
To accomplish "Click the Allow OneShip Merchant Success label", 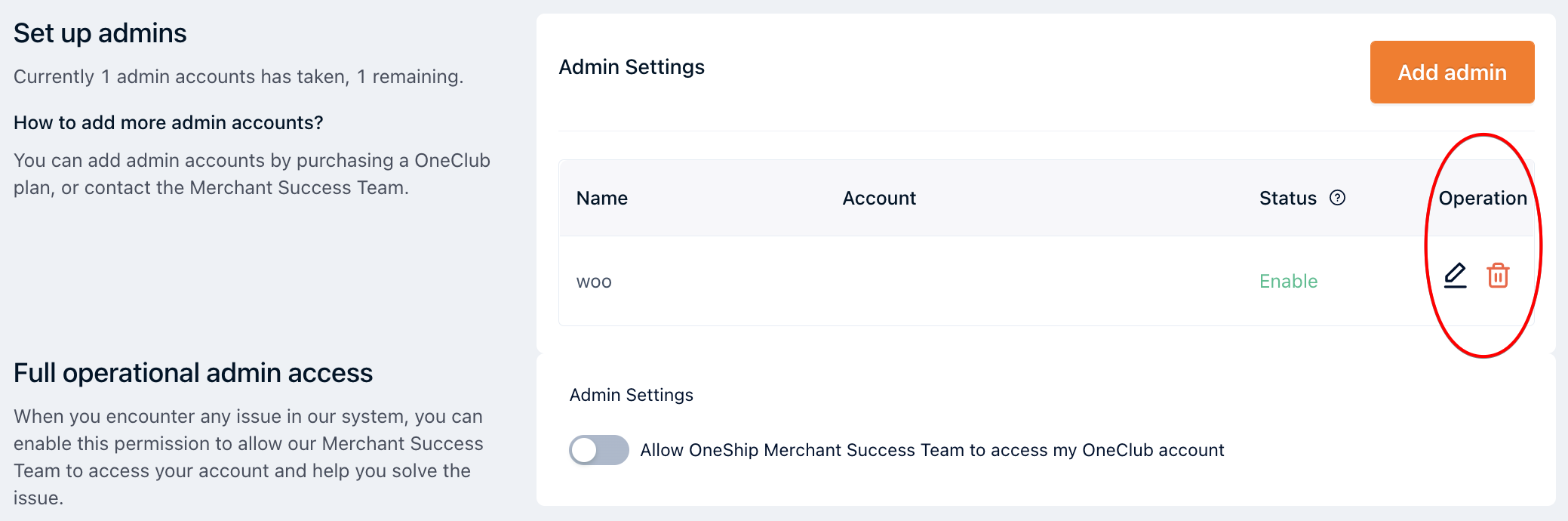I will click(x=932, y=450).
